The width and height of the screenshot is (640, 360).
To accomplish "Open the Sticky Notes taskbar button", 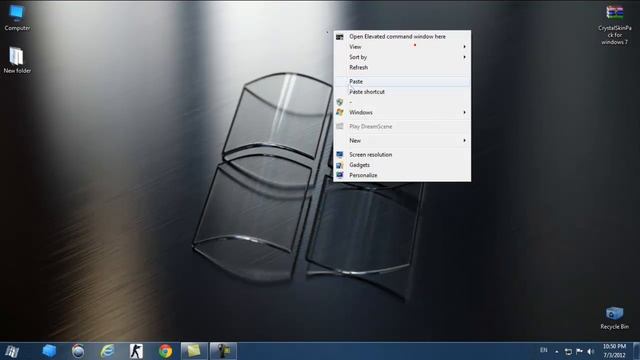I will [194, 351].
